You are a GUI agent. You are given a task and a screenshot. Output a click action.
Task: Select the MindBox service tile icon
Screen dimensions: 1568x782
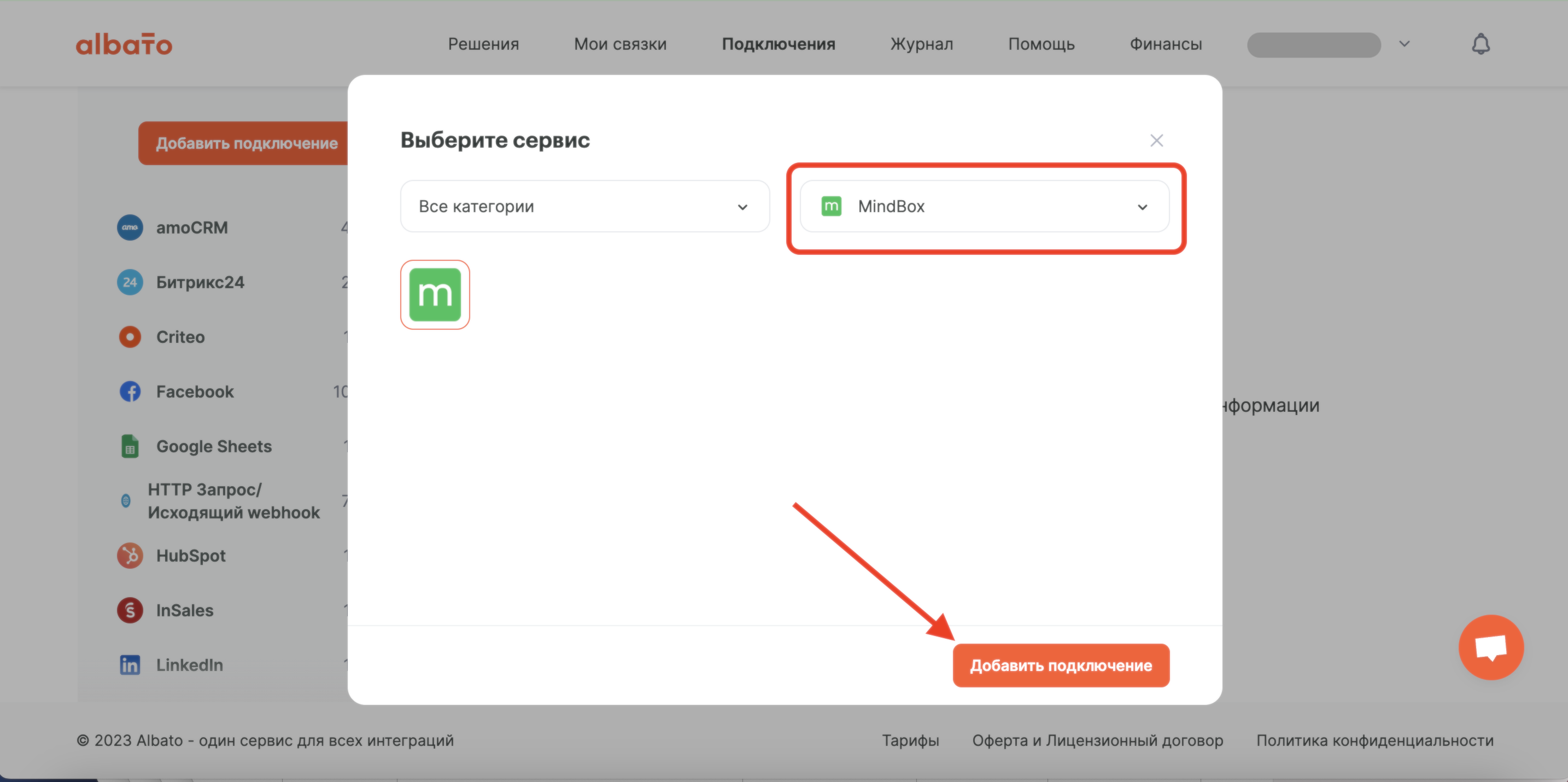click(435, 295)
